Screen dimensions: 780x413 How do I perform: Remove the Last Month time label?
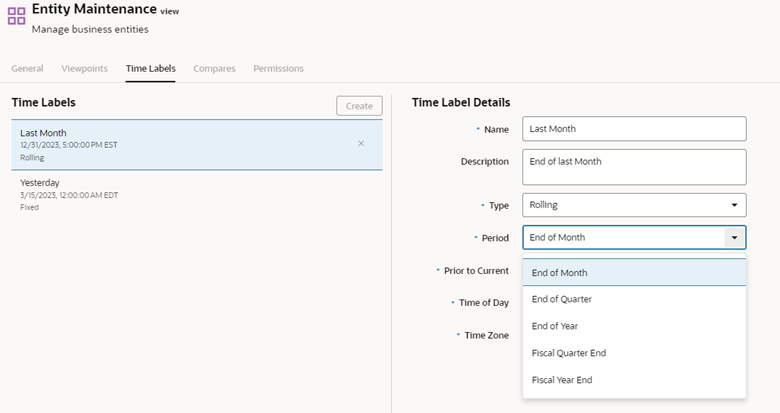pyautogui.click(x=361, y=143)
